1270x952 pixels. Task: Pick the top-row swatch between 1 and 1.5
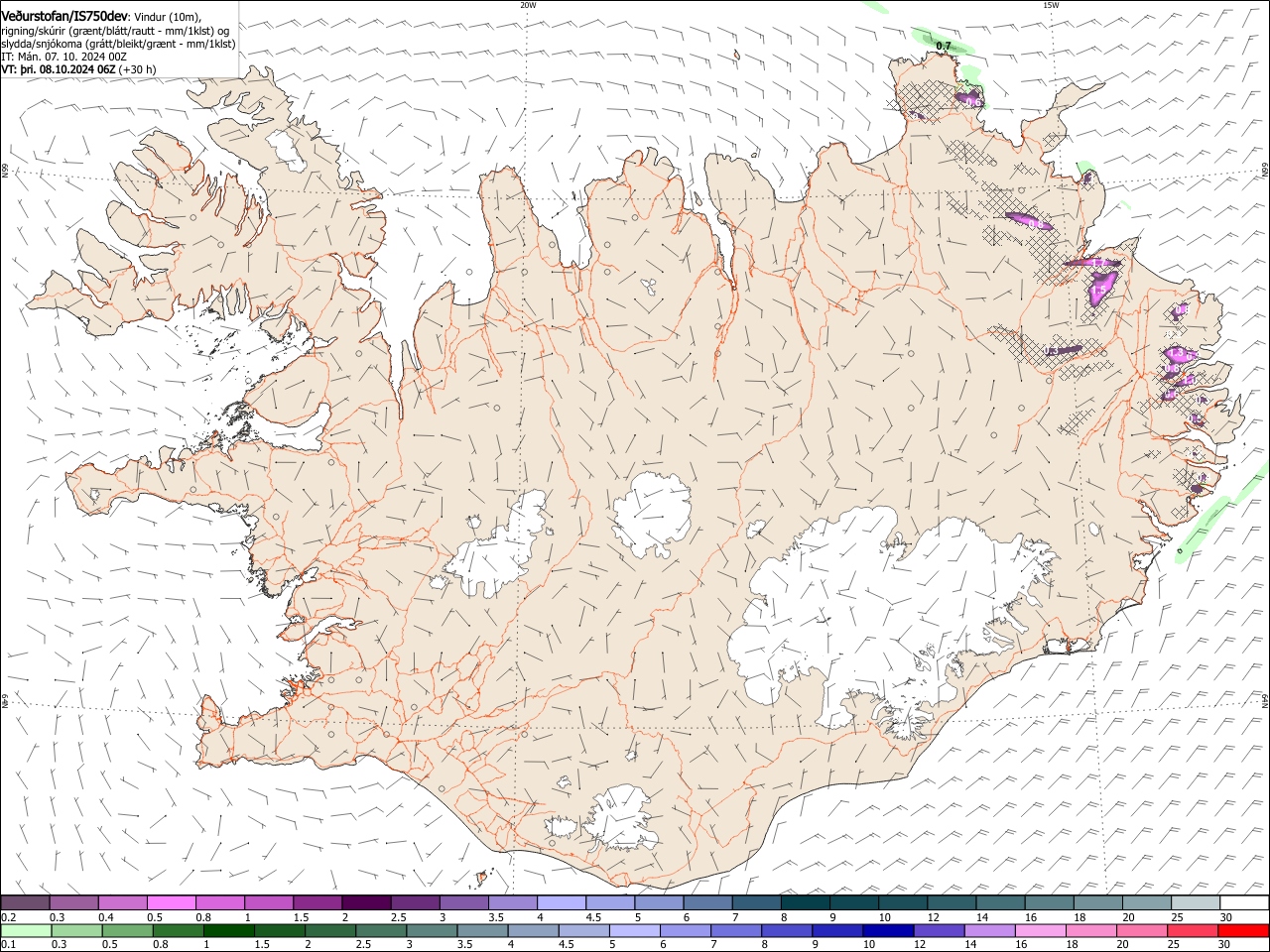(269, 902)
